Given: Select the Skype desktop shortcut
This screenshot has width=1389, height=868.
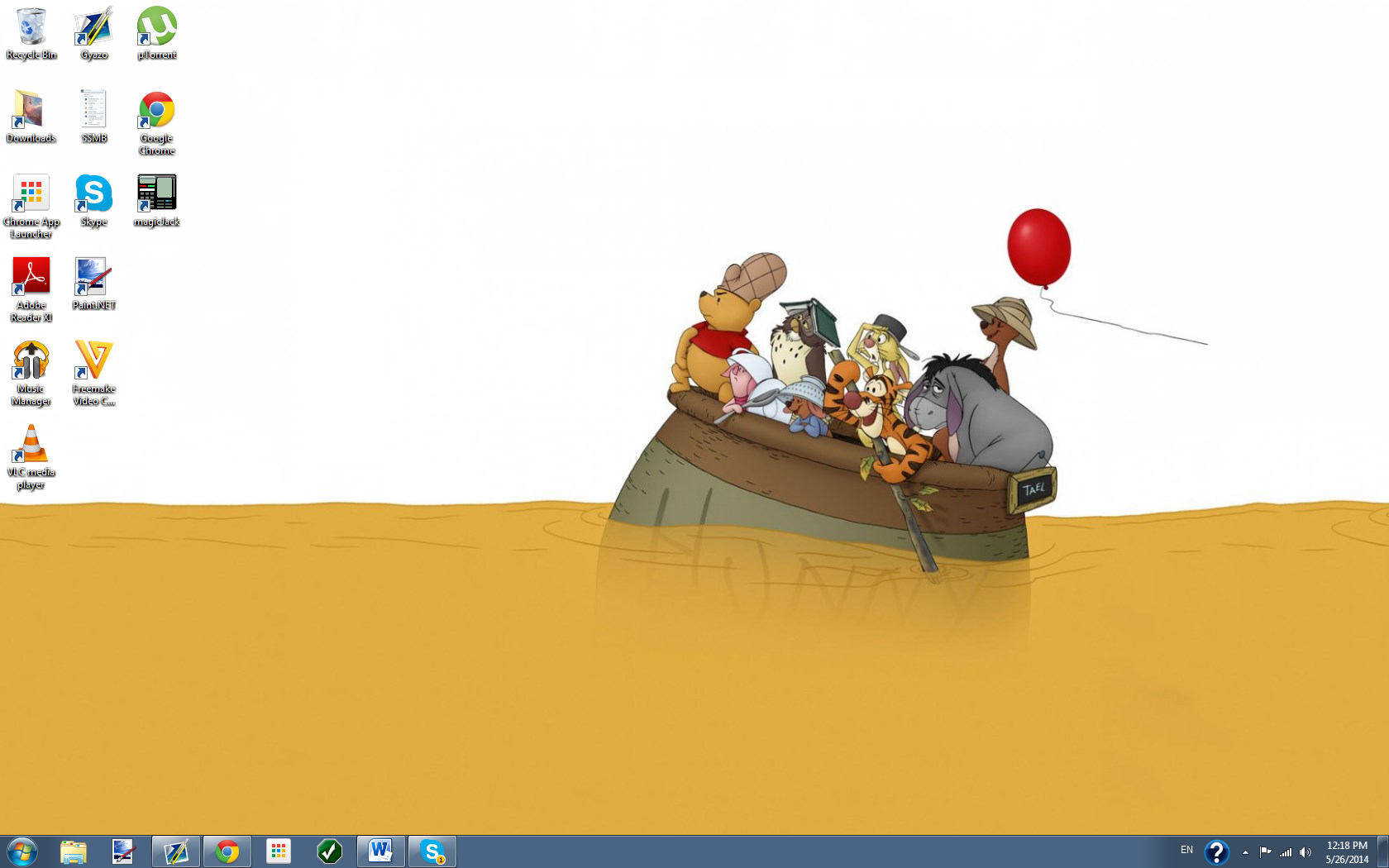Looking at the screenshot, I should 94,200.
